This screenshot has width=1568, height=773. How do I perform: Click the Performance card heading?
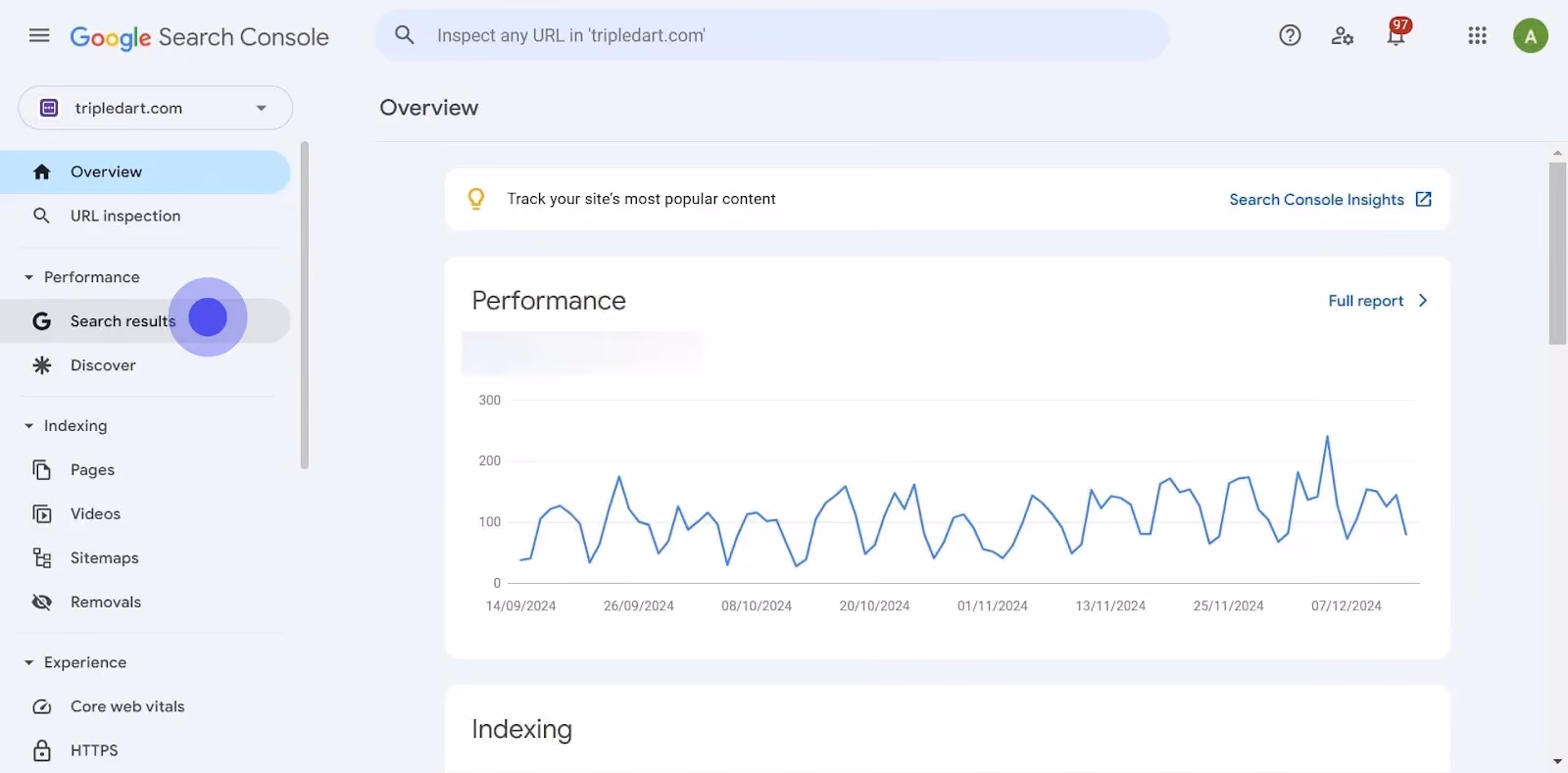pos(549,301)
